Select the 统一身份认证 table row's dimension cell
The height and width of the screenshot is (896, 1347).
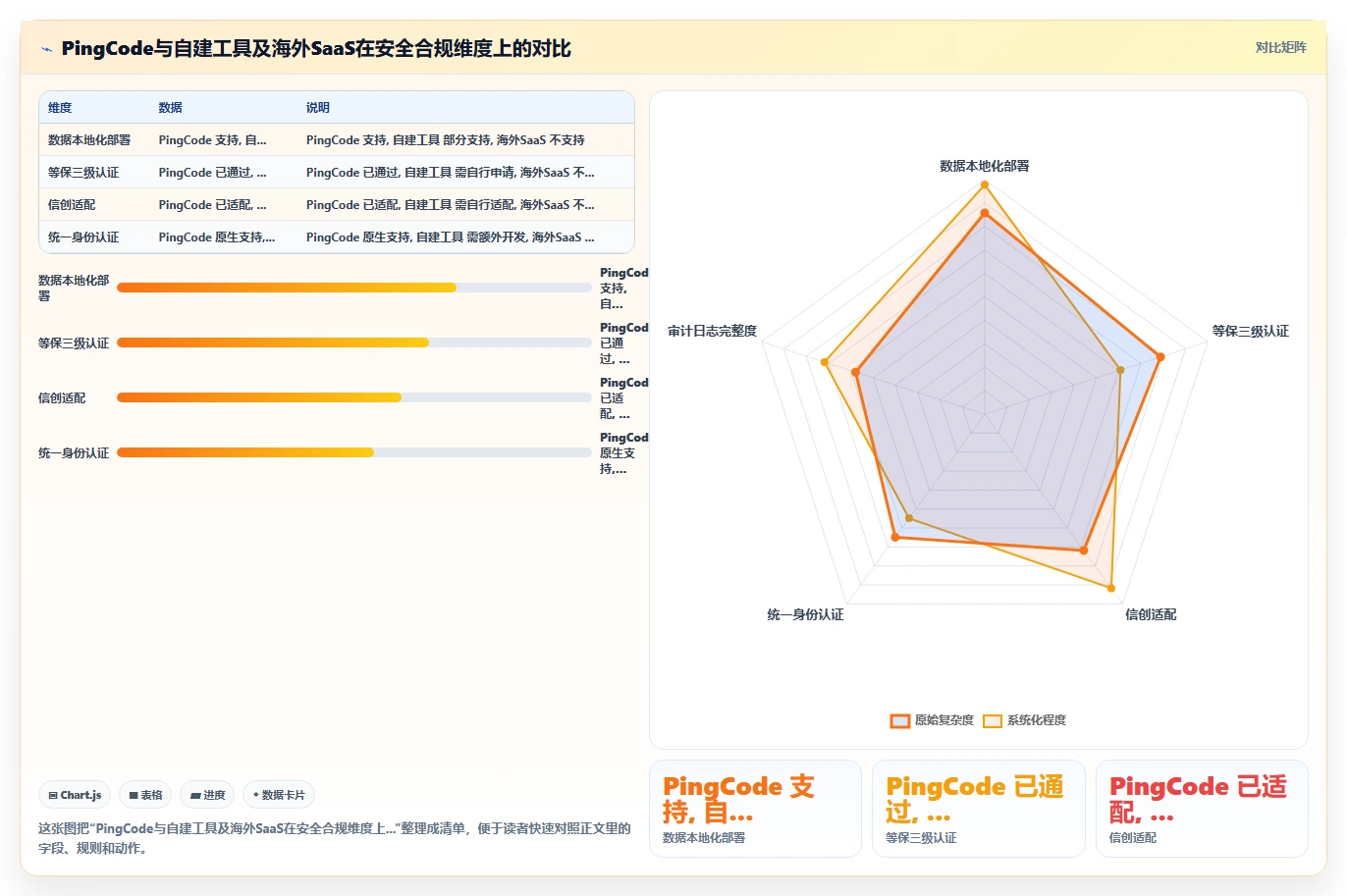[83, 237]
